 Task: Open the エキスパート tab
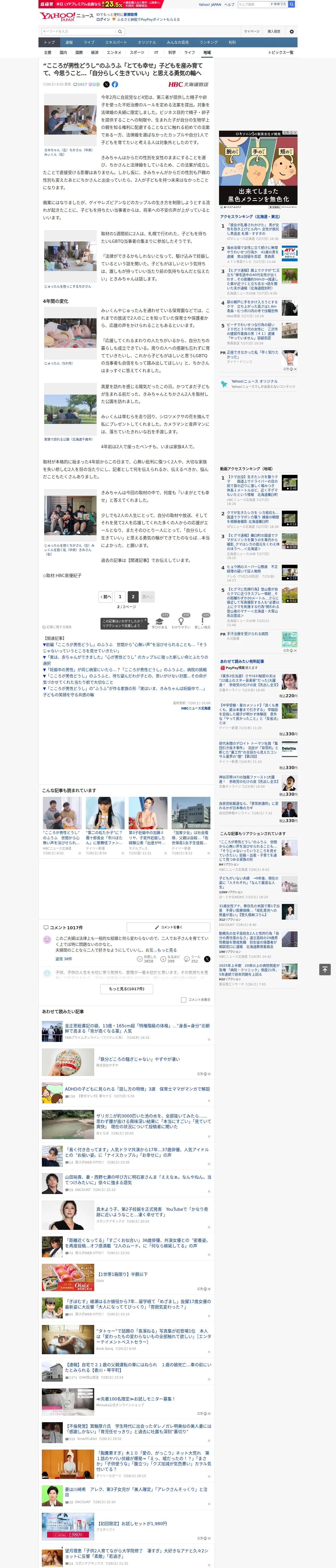click(116, 43)
